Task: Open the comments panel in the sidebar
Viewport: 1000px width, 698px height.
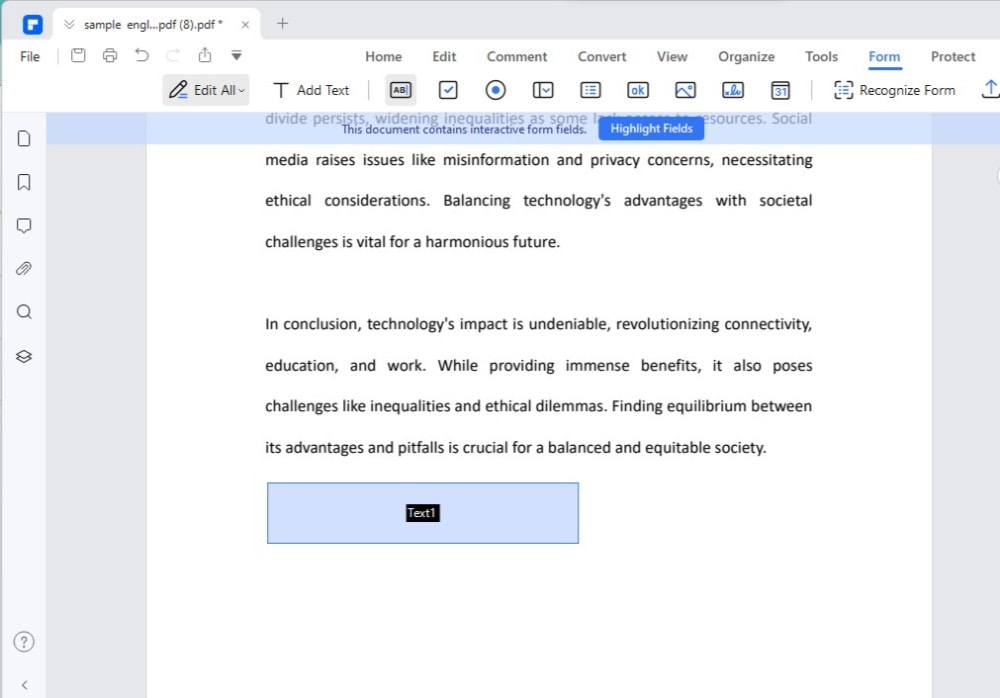Action: pos(24,225)
